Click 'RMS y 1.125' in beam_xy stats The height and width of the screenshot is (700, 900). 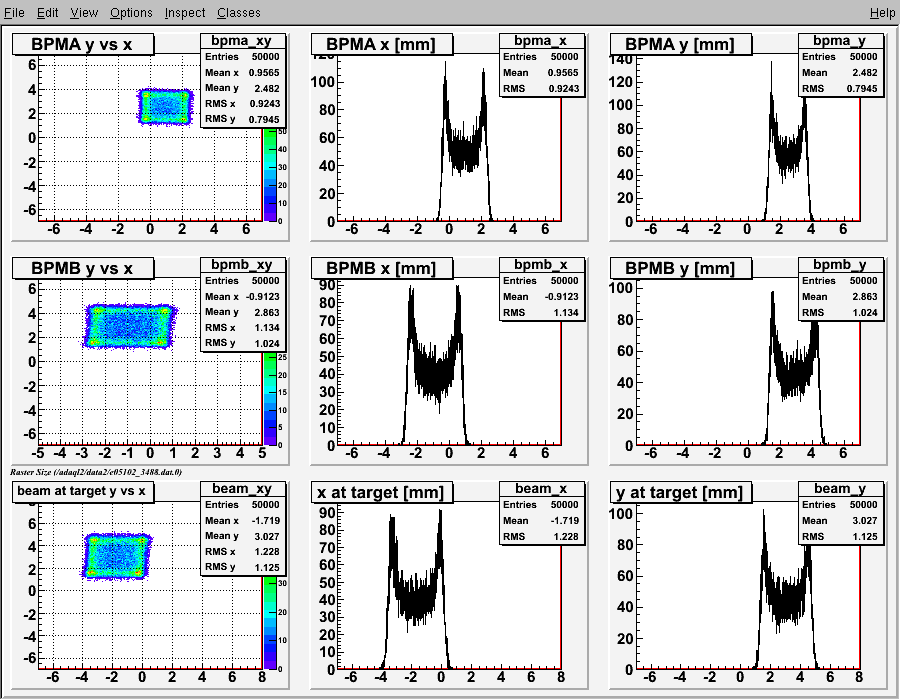tap(242, 567)
